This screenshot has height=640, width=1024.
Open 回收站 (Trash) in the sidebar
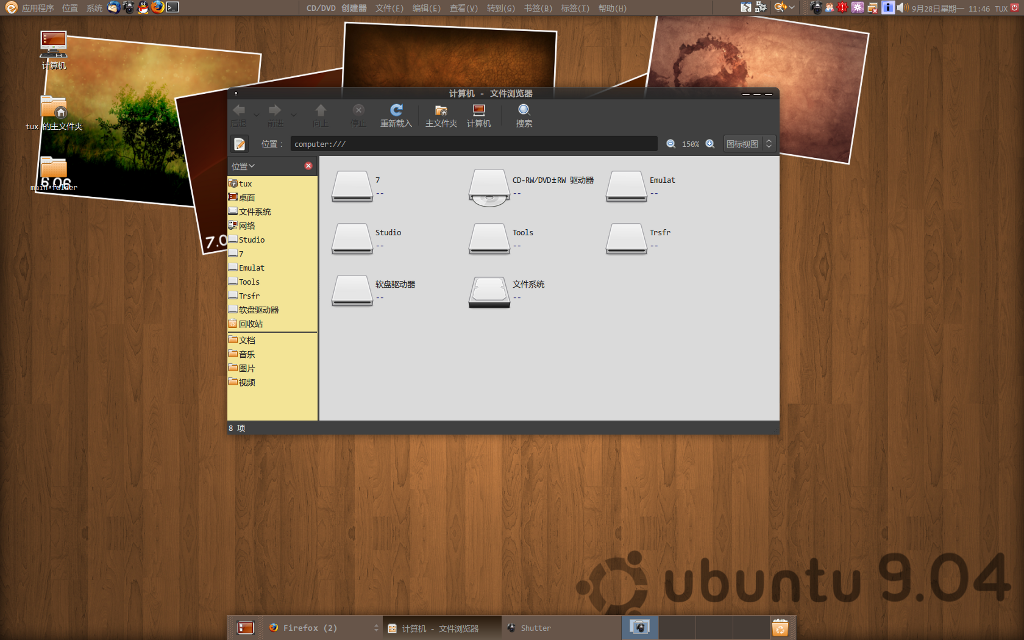pos(272,324)
